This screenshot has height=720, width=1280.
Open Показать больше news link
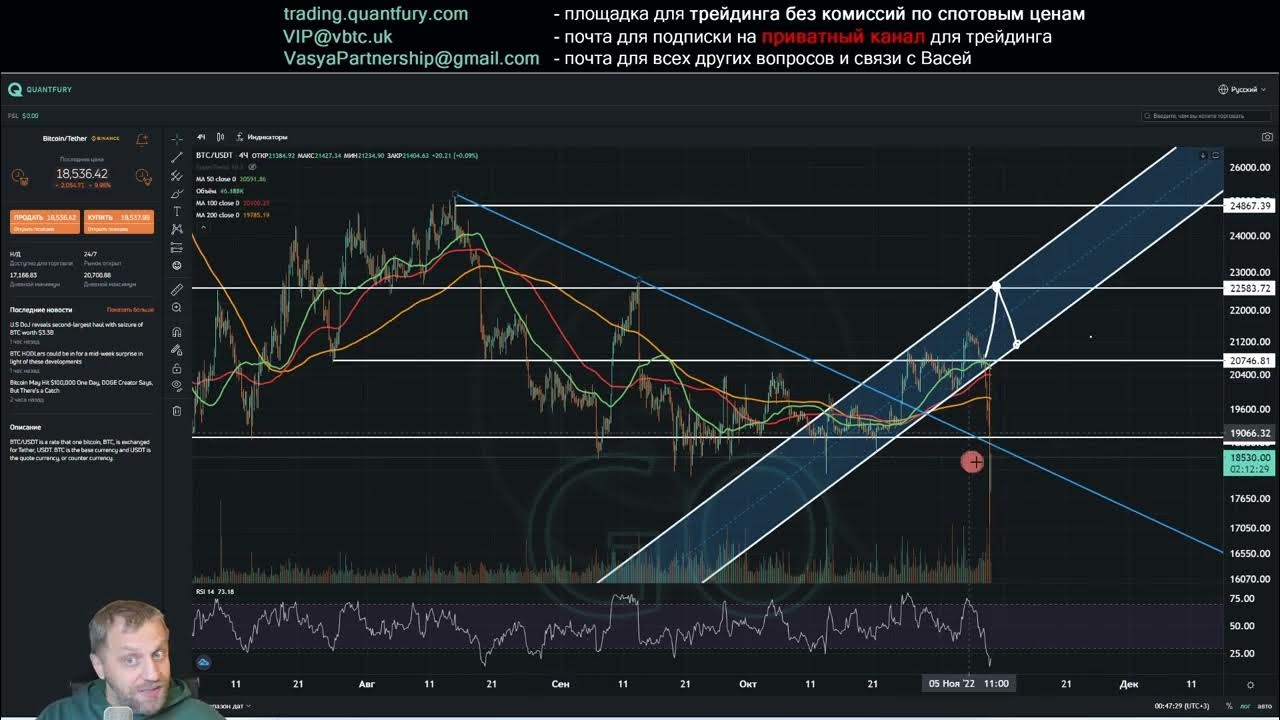coord(130,310)
